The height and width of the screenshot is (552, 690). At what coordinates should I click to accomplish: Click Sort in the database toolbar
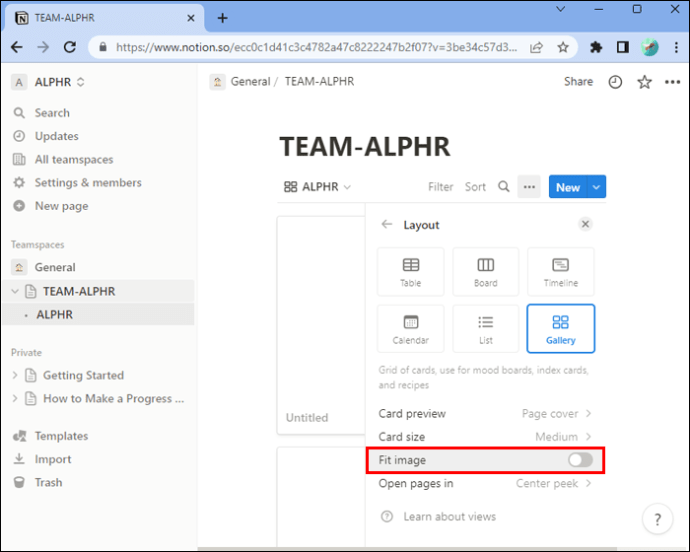(475, 187)
